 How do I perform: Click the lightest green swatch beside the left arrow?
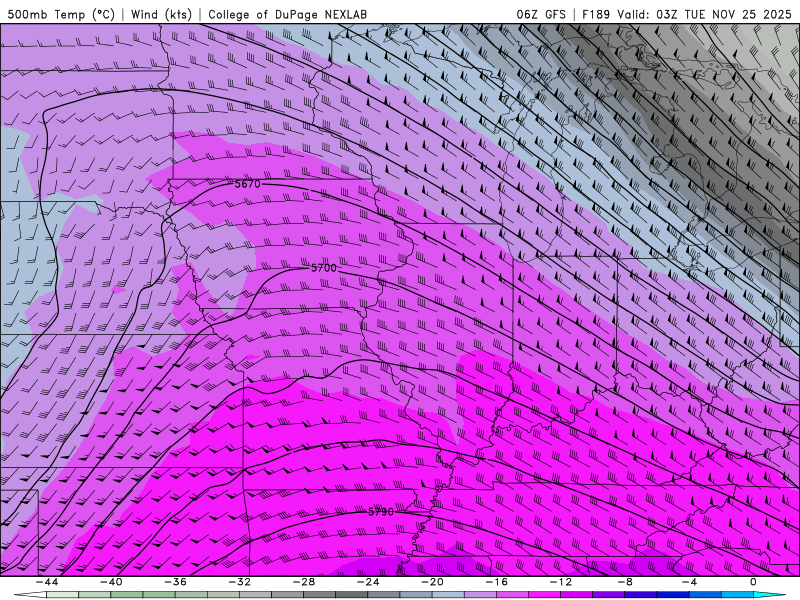point(62,595)
